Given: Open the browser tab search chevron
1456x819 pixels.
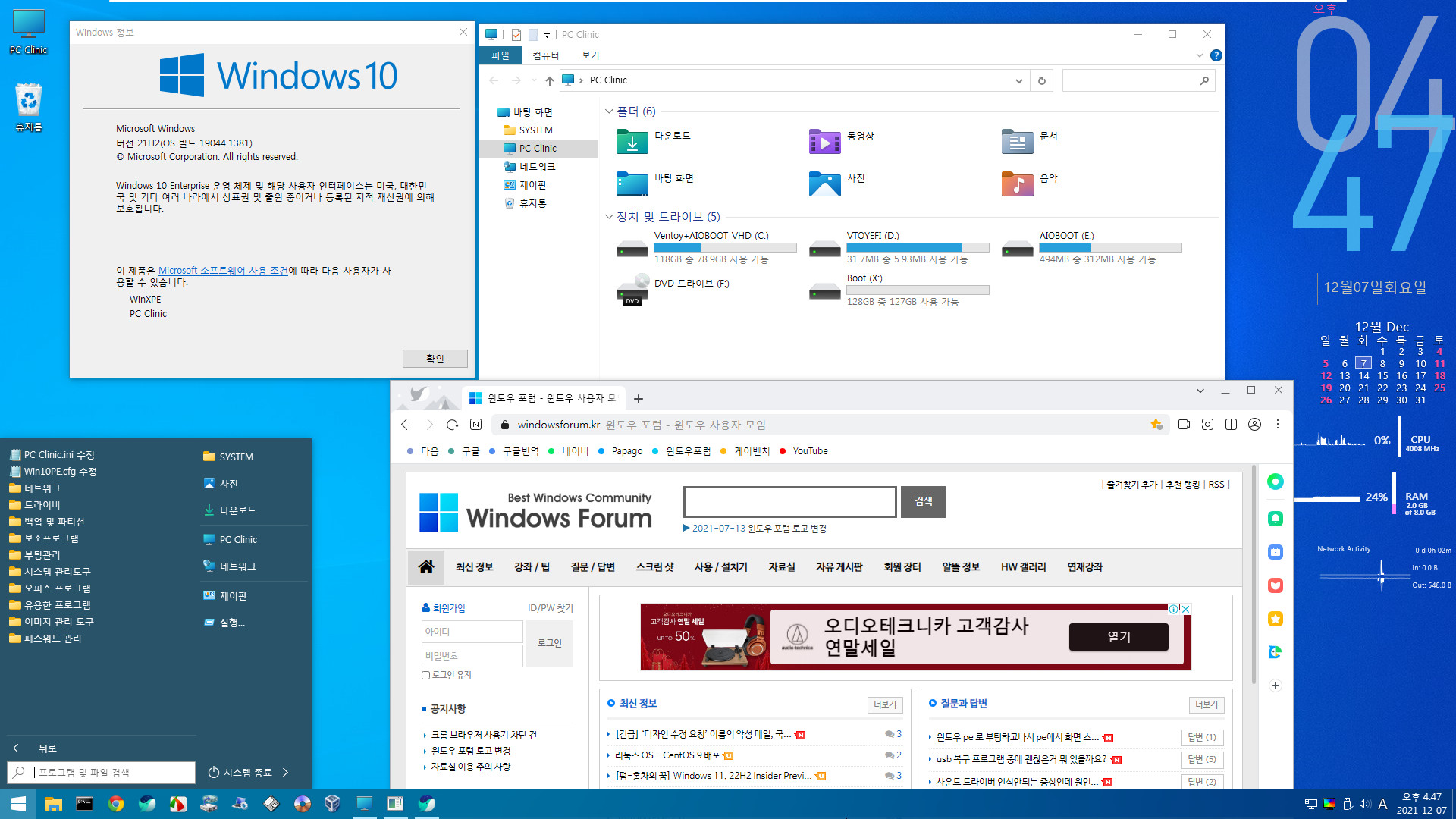Looking at the screenshot, I should tap(1200, 391).
